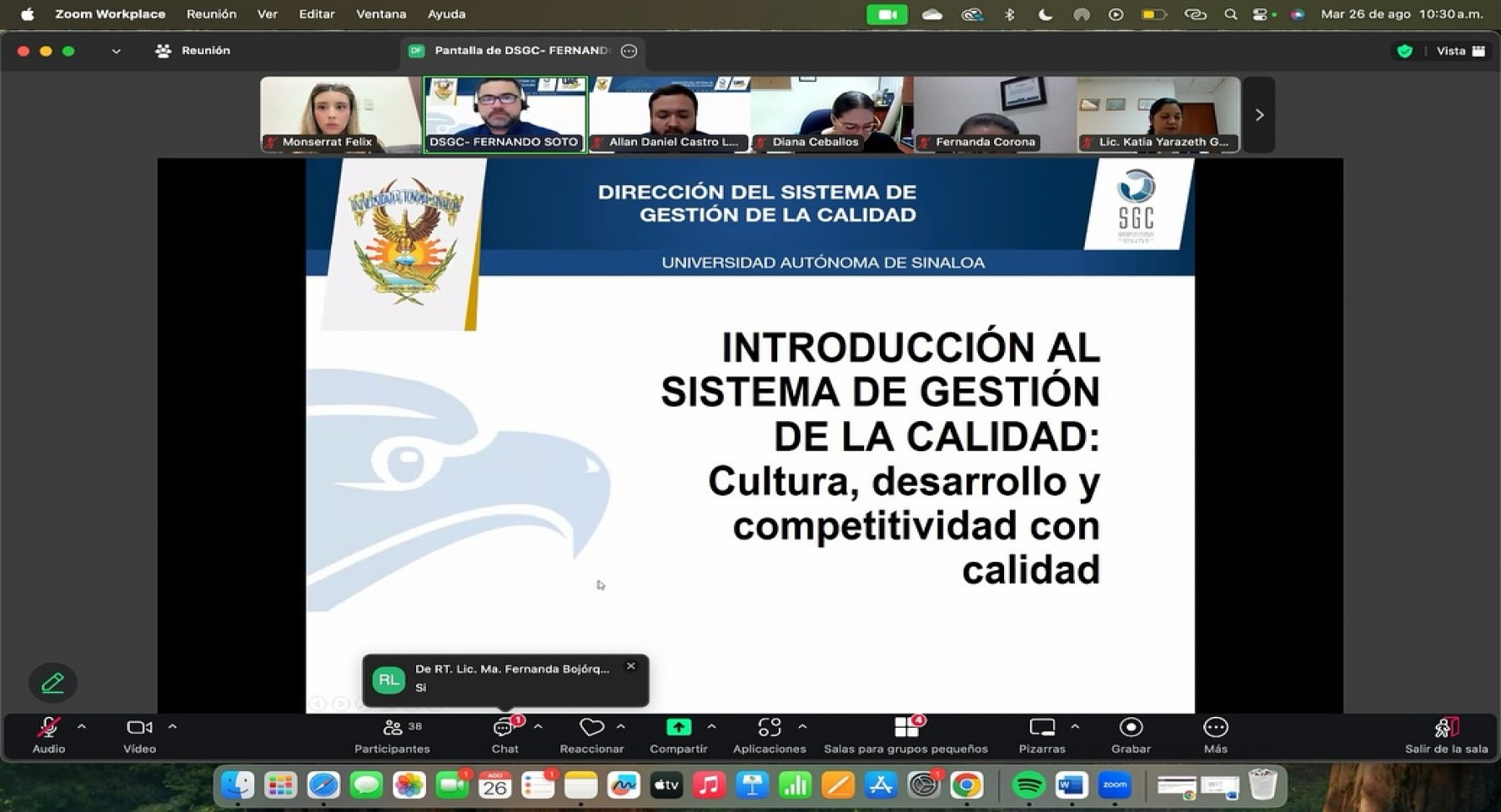This screenshot has width=1501, height=812.
Task: Open the Pizarras whiteboard panel
Action: point(1042,731)
